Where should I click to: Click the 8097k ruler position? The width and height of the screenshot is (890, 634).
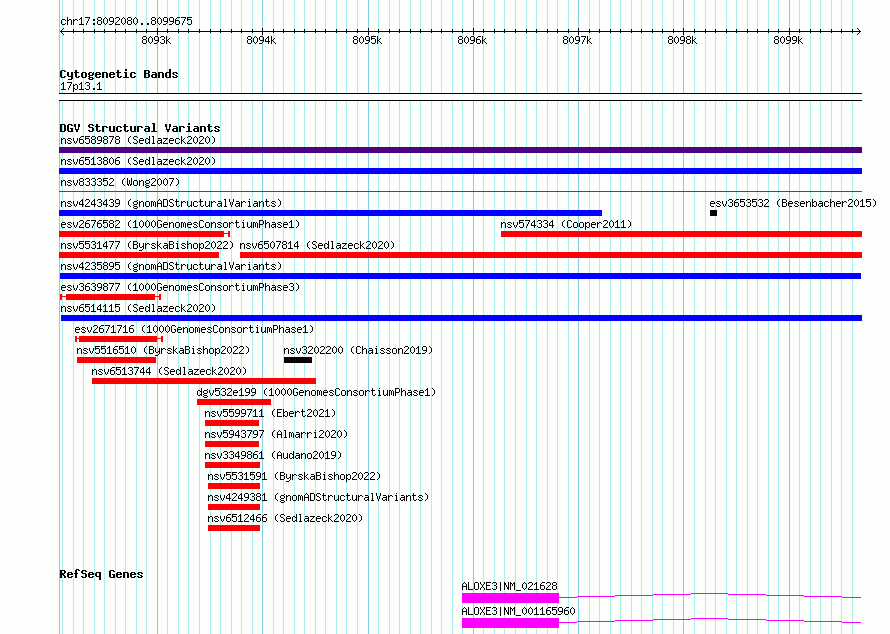click(x=577, y=40)
